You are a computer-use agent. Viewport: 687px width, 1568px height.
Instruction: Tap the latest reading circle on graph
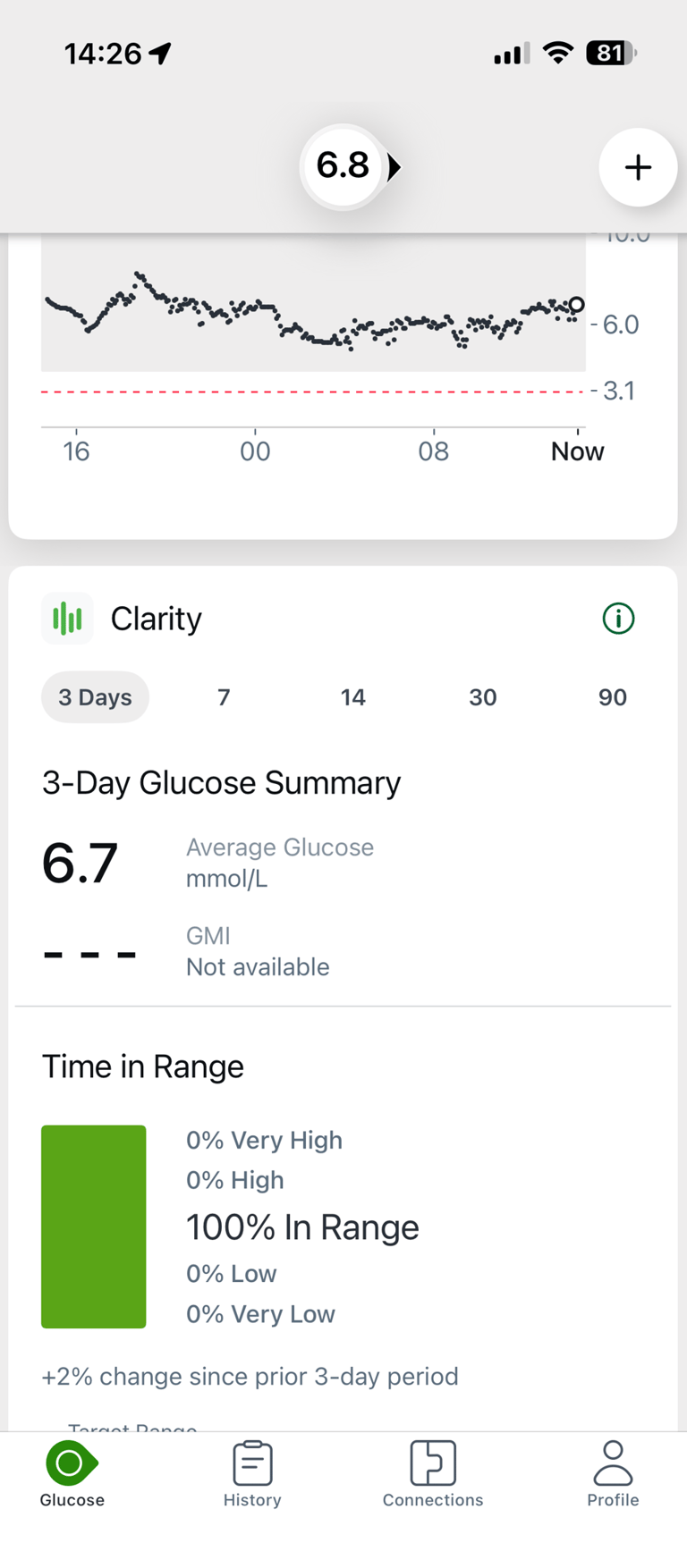(577, 305)
